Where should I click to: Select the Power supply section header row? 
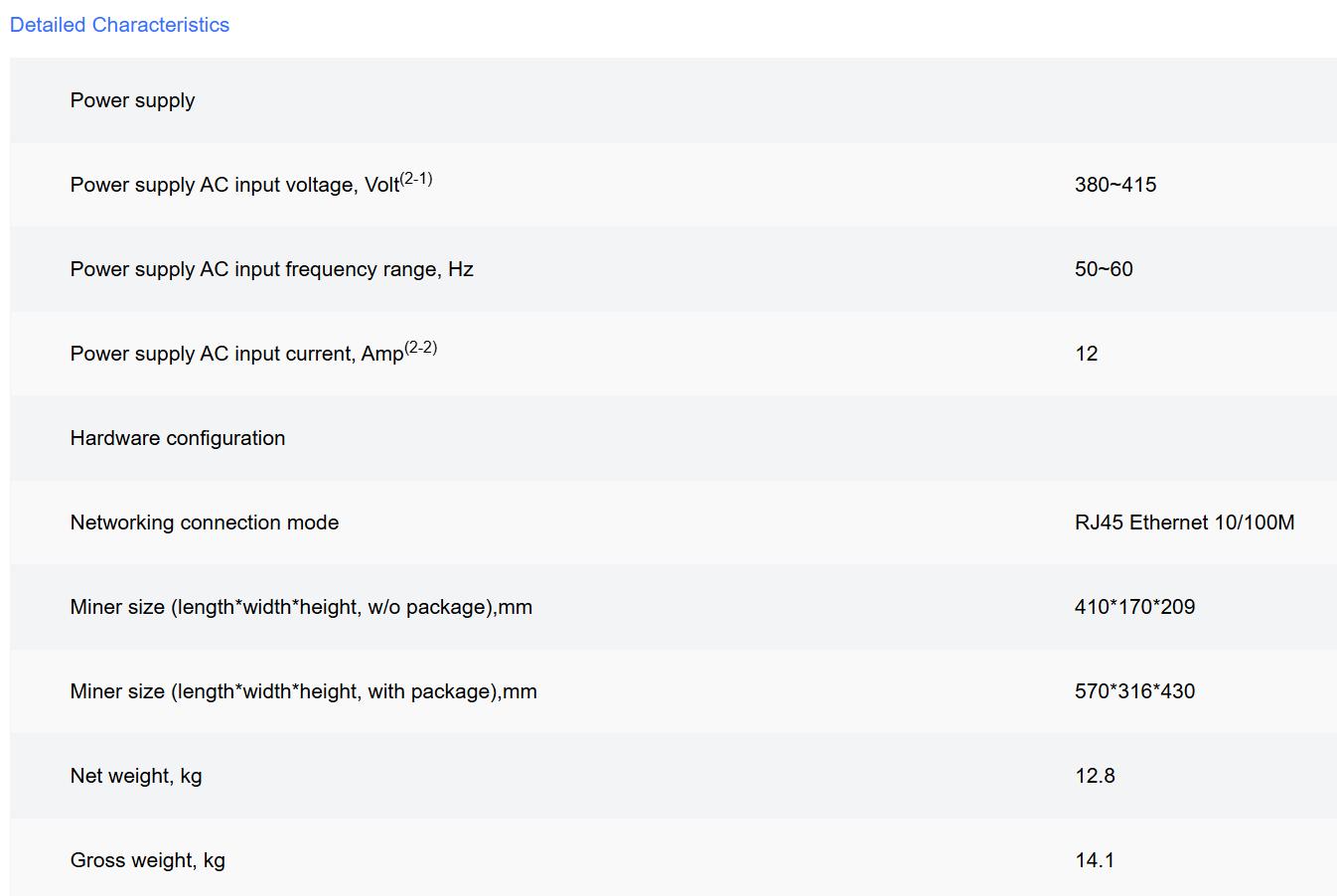click(x=132, y=100)
